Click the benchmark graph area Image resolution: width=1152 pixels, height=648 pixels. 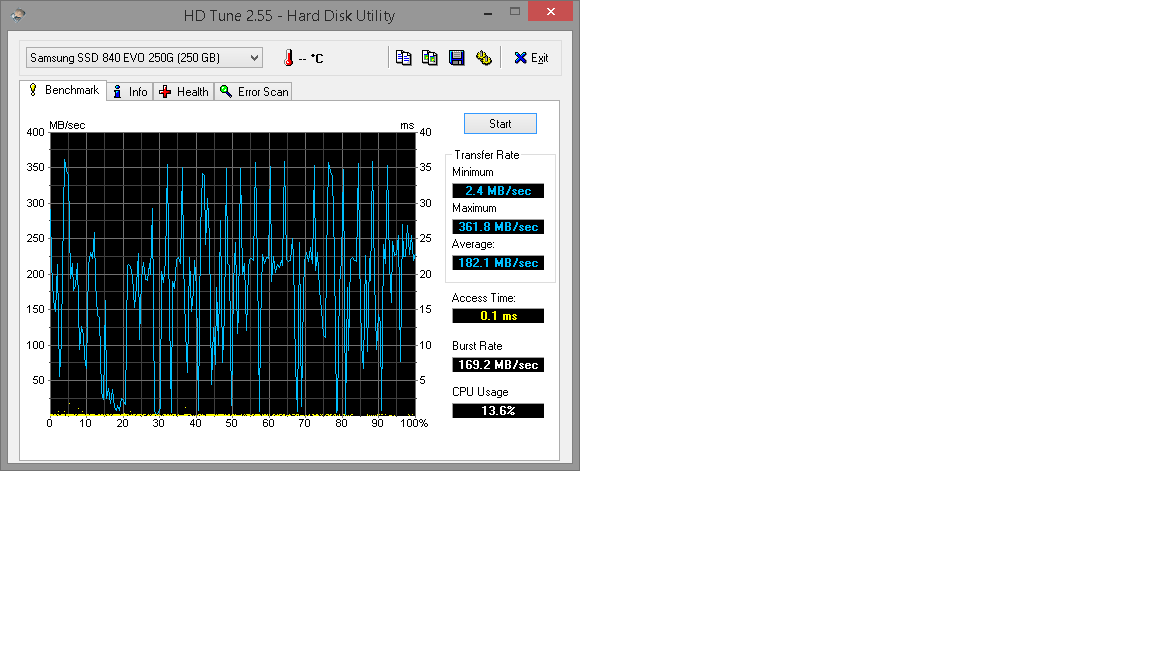coord(233,274)
